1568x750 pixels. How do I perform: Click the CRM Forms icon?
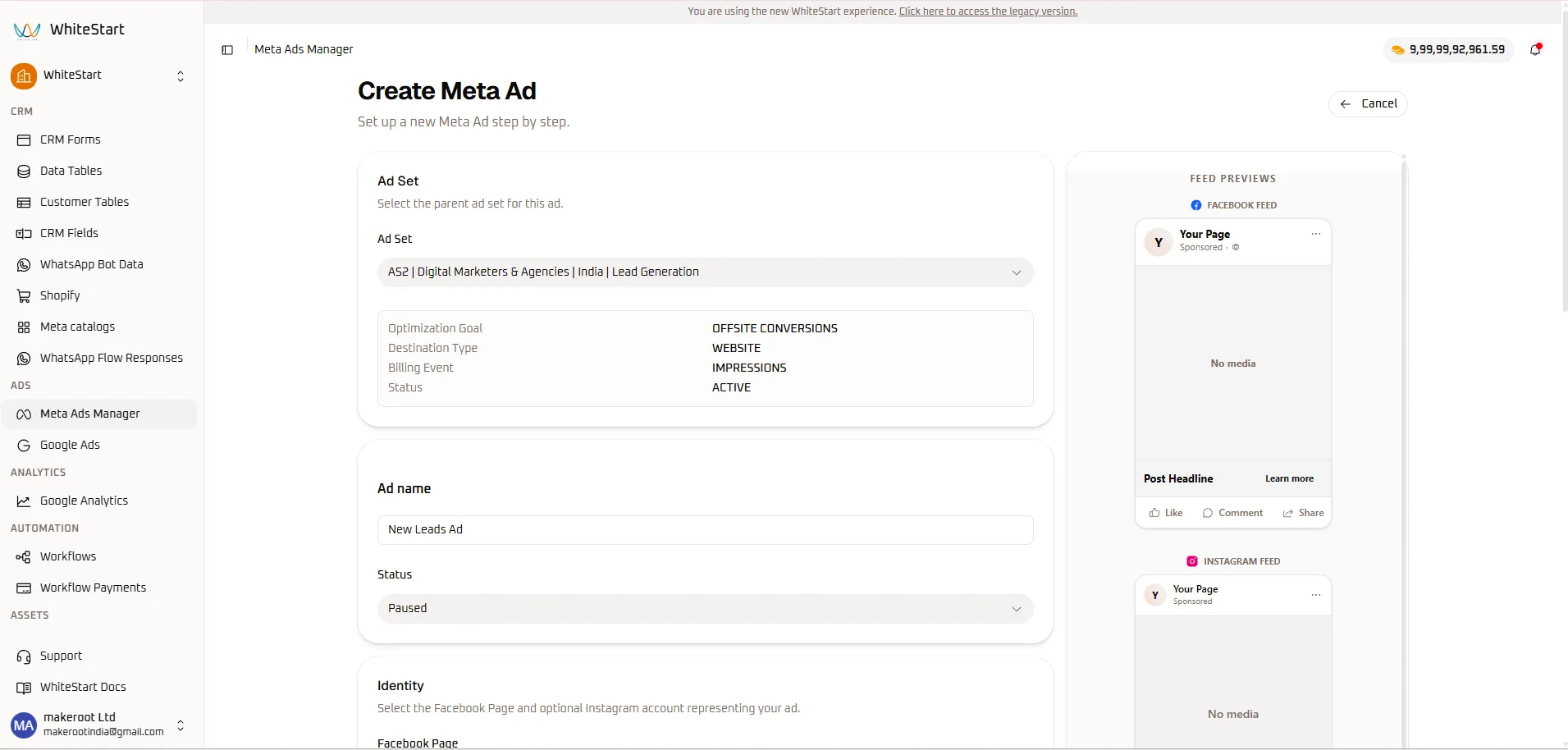point(24,140)
